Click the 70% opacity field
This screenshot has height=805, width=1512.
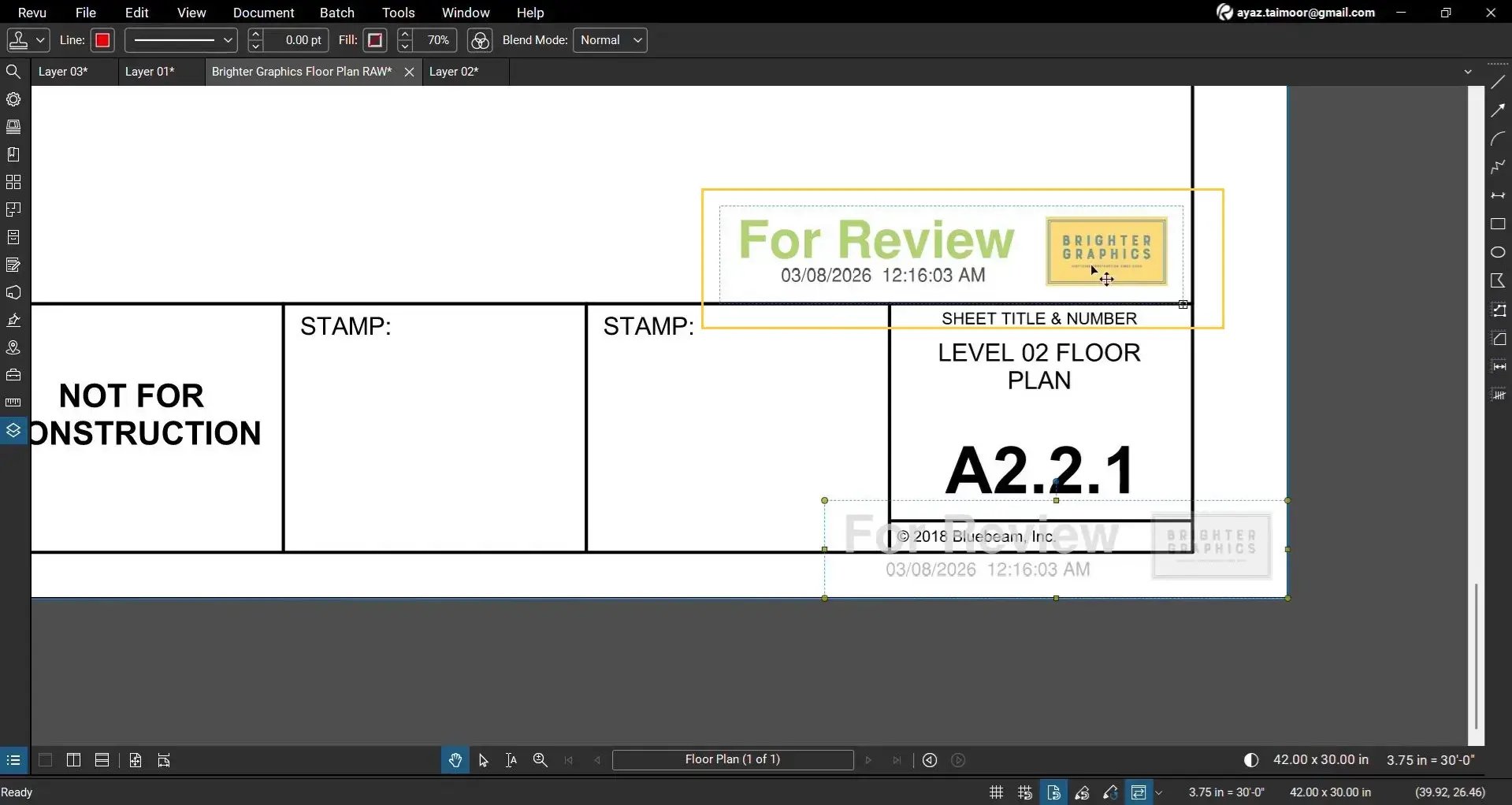pyautogui.click(x=436, y=40)
